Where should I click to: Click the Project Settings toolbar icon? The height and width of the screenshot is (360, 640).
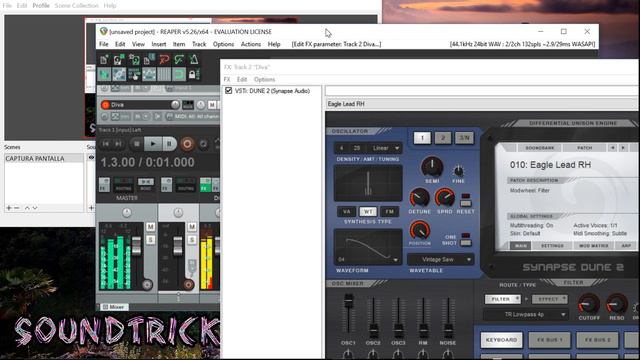point(149,60)
